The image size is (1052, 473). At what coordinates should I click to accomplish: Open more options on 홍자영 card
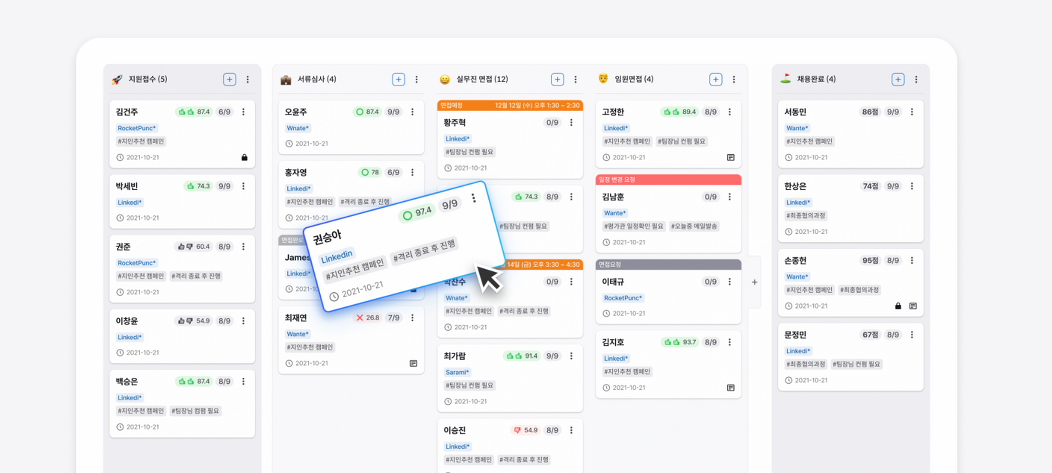(x=413, y=172)
